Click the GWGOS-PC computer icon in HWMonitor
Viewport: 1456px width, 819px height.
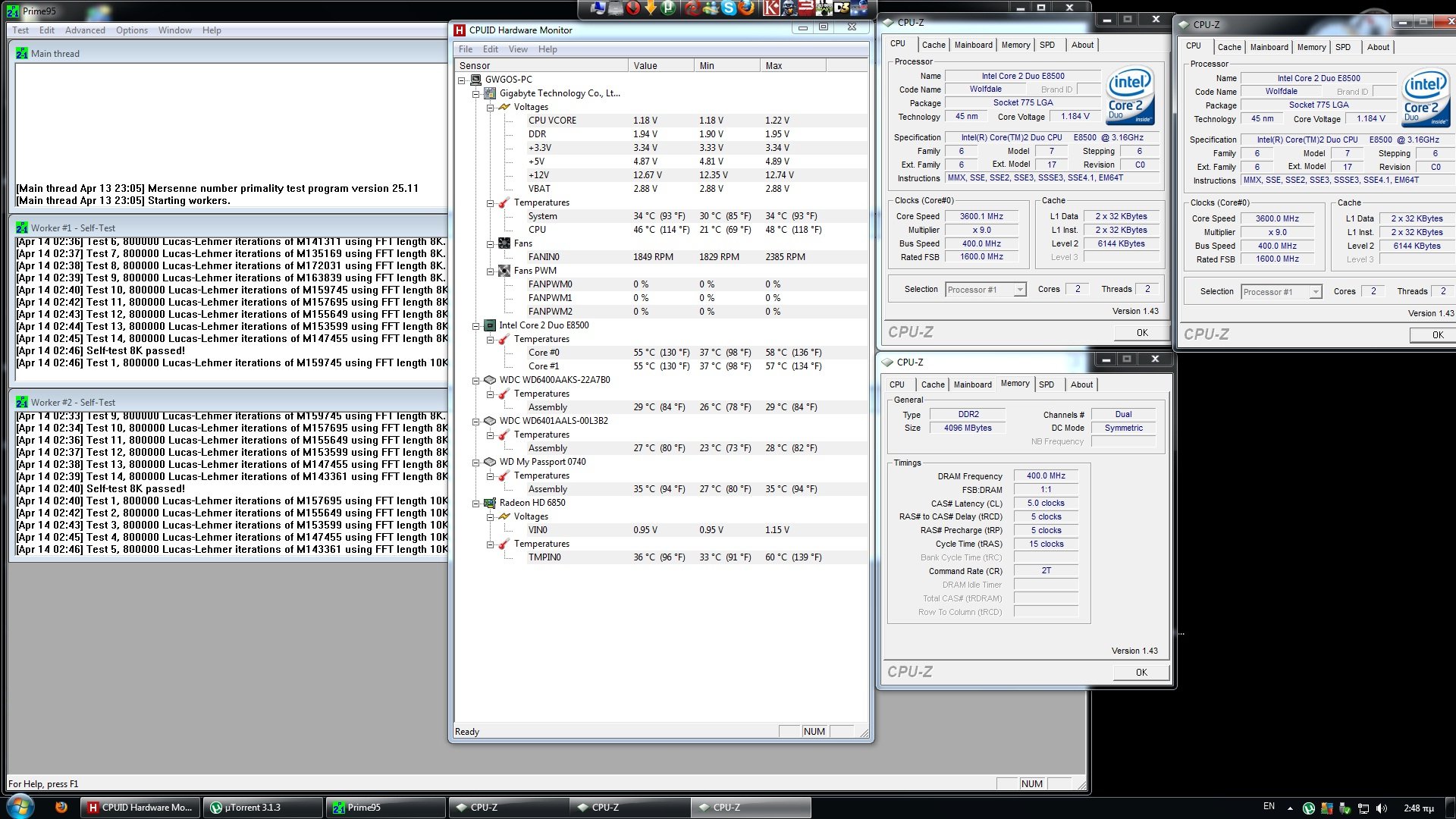coord(475,80)
